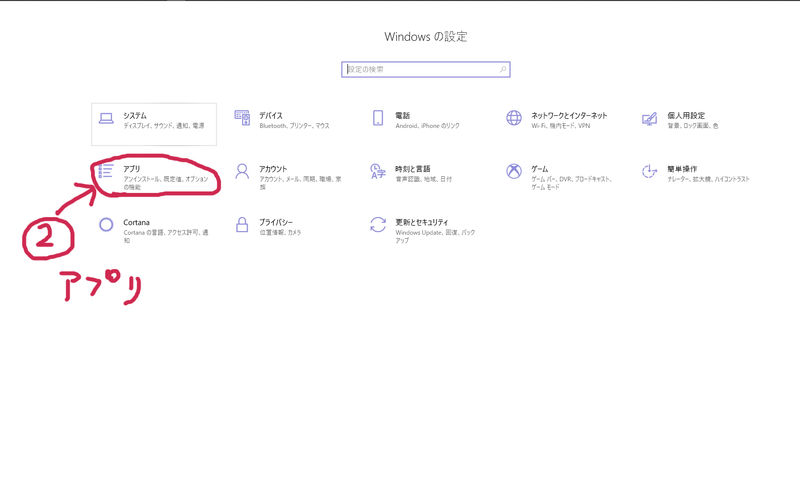The width and height of the screenshot is (800, 490).
Task: Select the Phone icon
Action: (378, 118)
